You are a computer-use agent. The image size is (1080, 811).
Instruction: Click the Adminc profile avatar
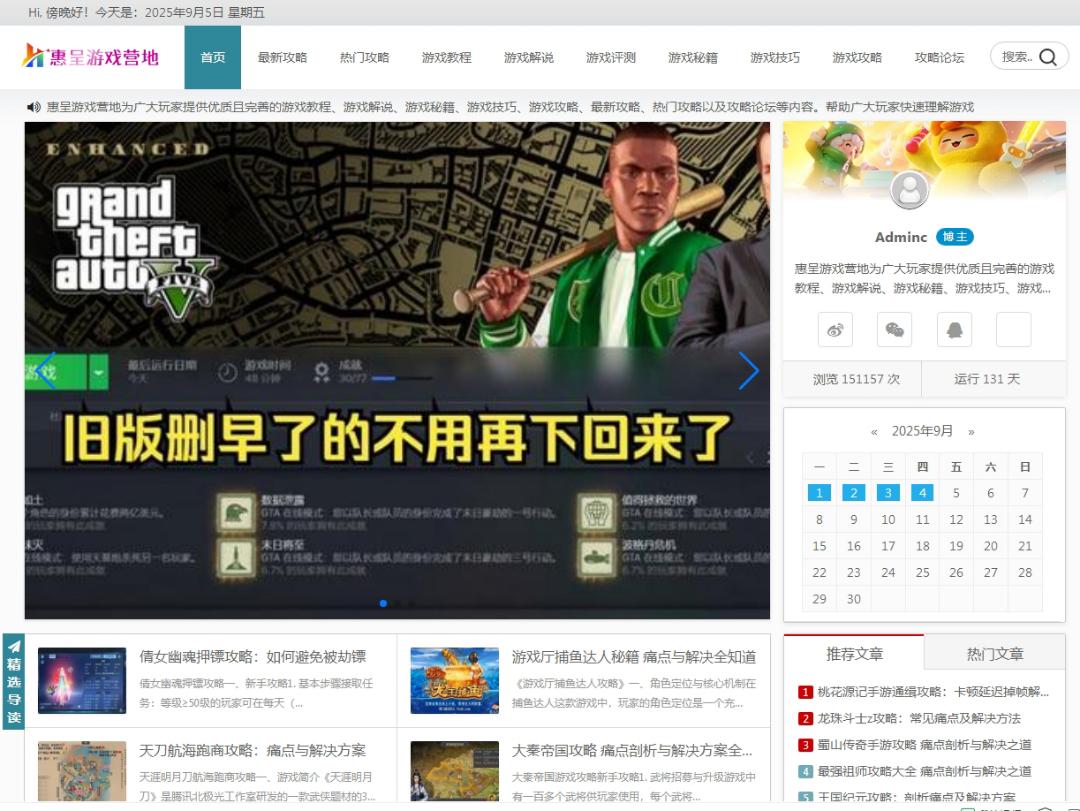click(x=909, y=189)
